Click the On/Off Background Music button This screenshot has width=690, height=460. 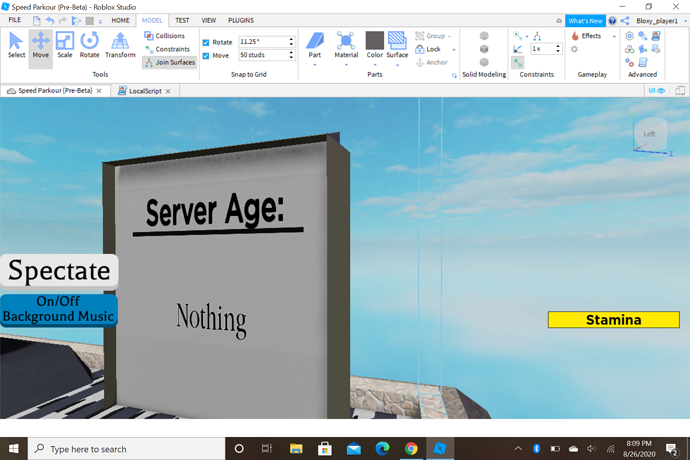[59, 309]
